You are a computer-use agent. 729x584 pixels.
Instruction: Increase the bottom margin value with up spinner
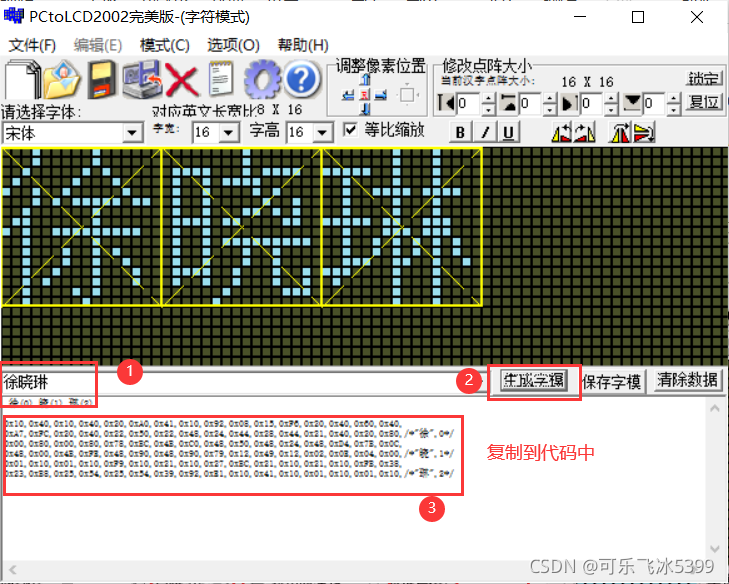point(674,98)
